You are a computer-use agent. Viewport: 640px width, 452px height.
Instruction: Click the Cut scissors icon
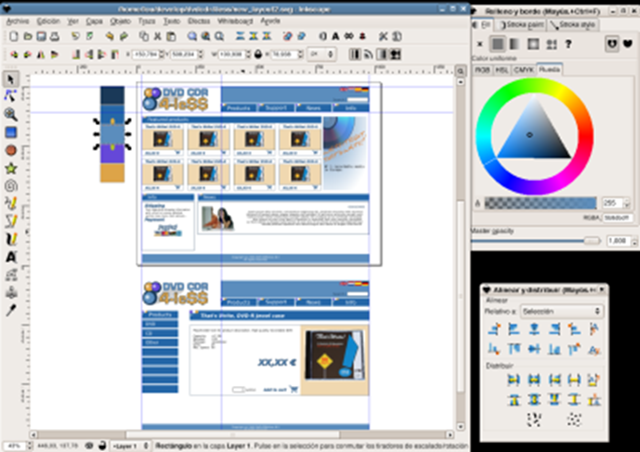coord(158,36)
